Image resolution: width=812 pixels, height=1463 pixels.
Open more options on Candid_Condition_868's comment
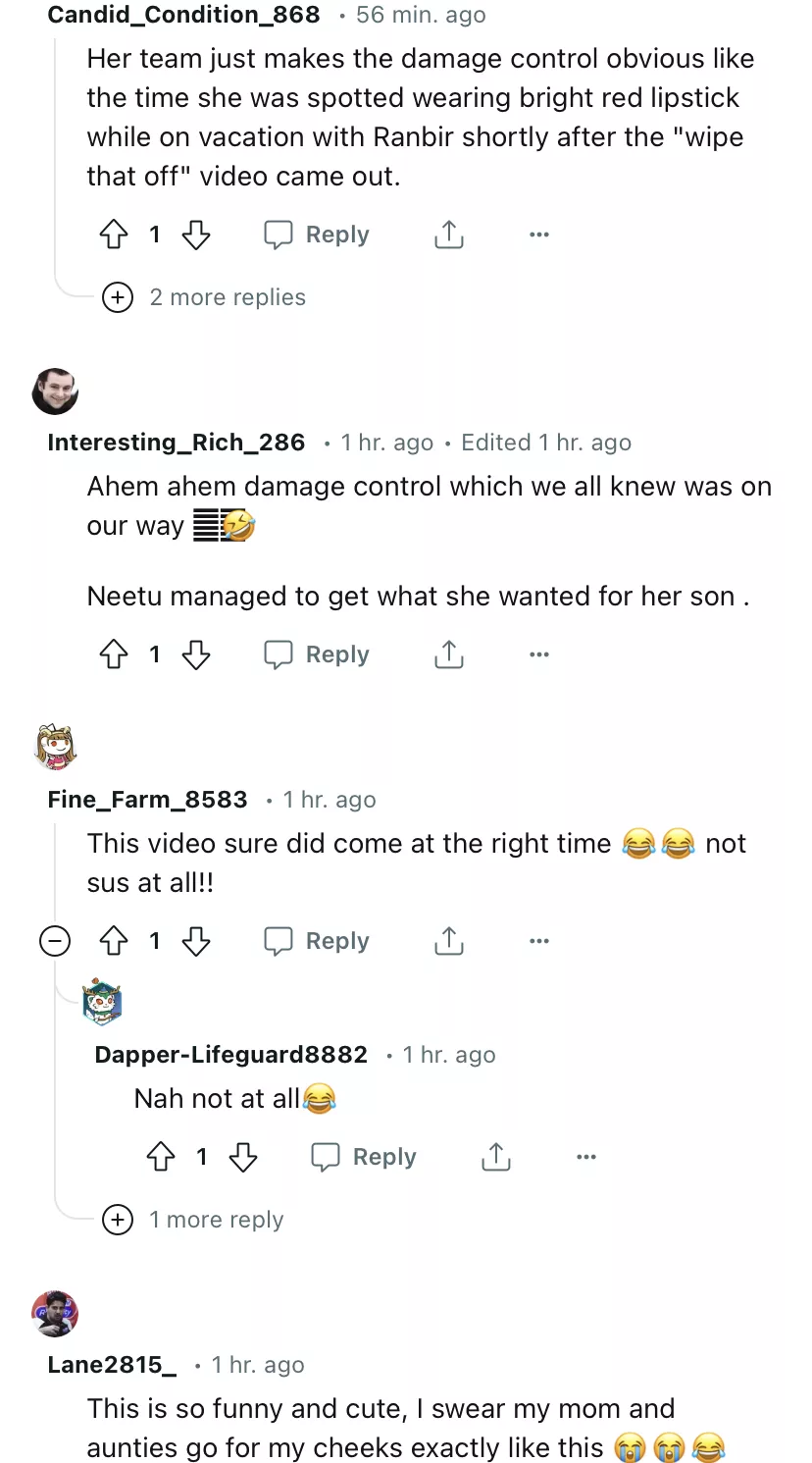pyautogui.click(x=538, y=235)
